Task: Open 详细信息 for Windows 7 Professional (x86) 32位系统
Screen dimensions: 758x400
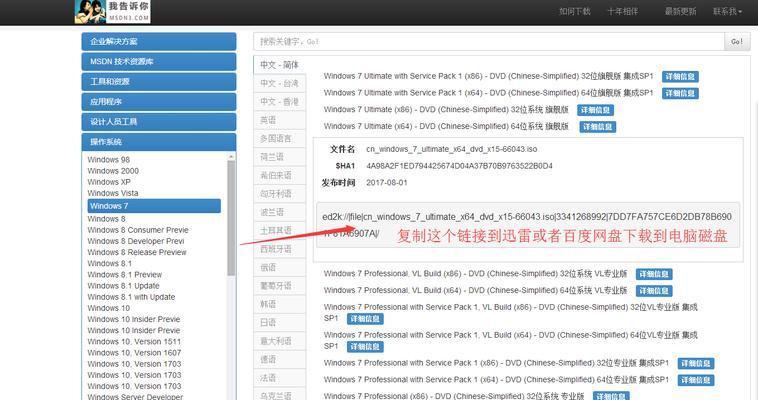Action: 611,396
